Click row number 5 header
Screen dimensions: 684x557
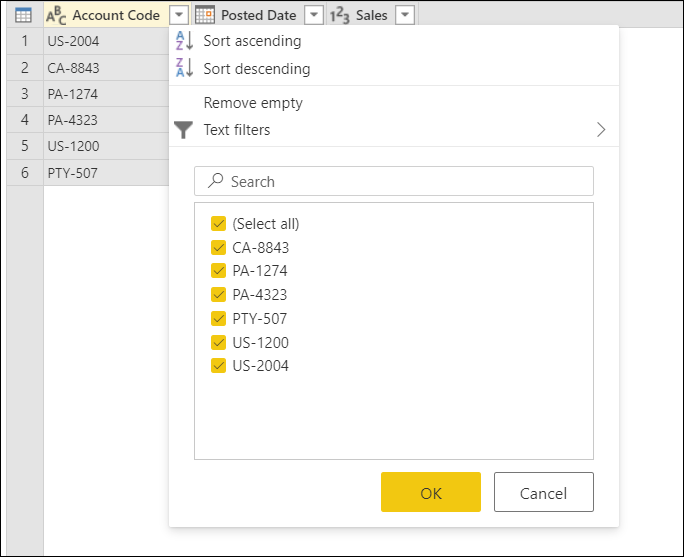pos(25,146)
